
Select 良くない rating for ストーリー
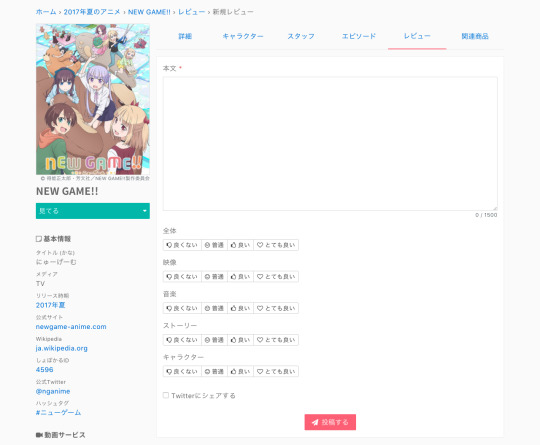point(182,340)
